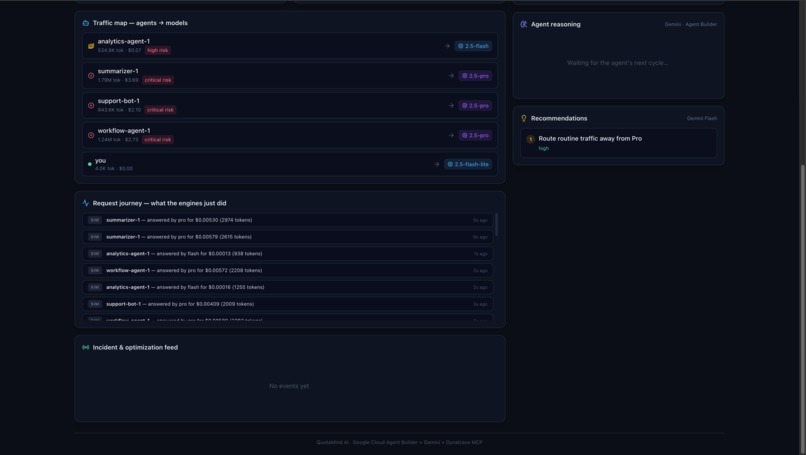Viewport: 806px width, 455px height.
Task: Click the Agent reasoning title
Action: pos(556,24)
